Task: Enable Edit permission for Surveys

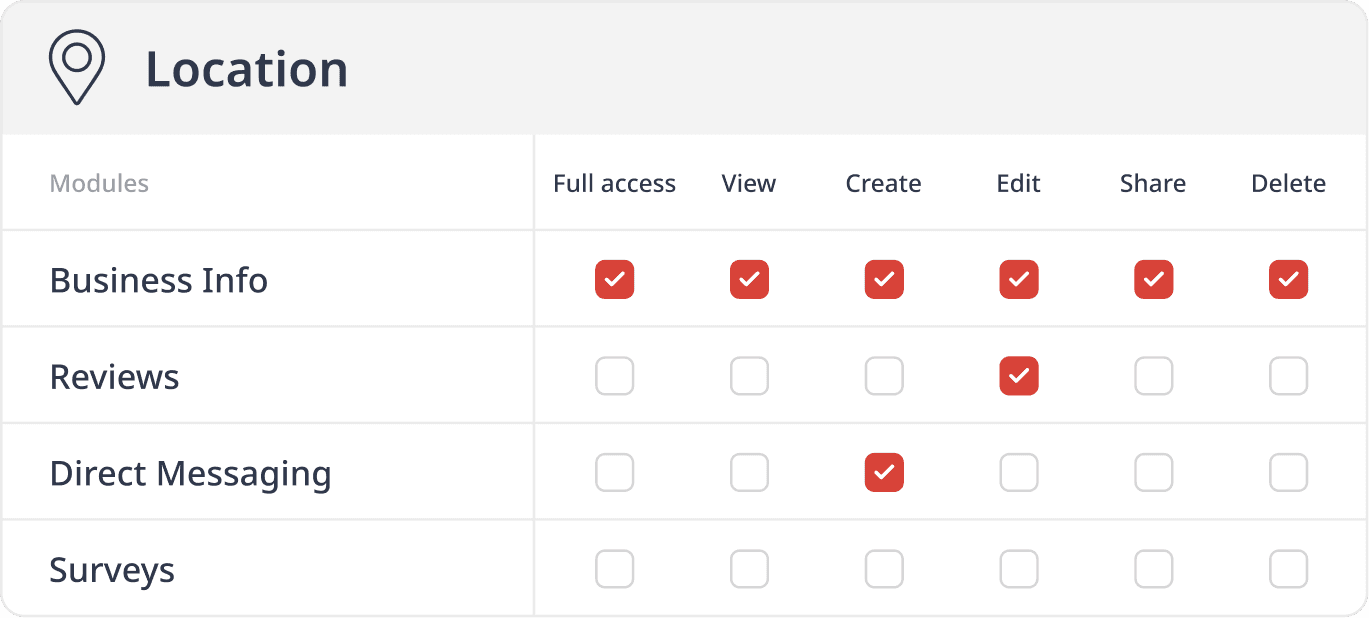Action: point(1019,570)
